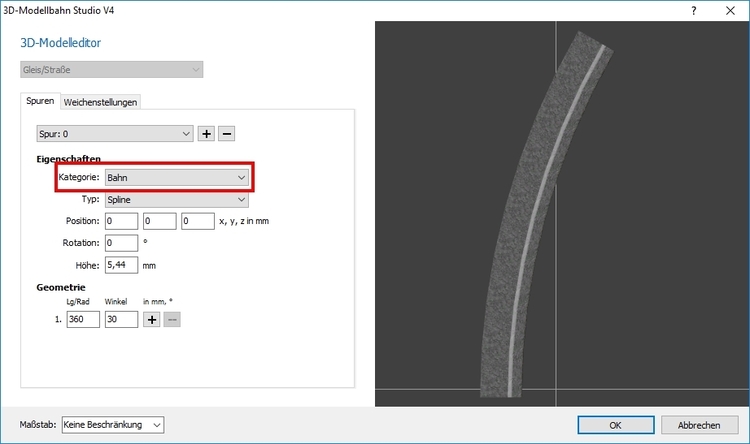Click the 3D-Modelleditor heading
The image size is (750, 444).
coord(61,43)
